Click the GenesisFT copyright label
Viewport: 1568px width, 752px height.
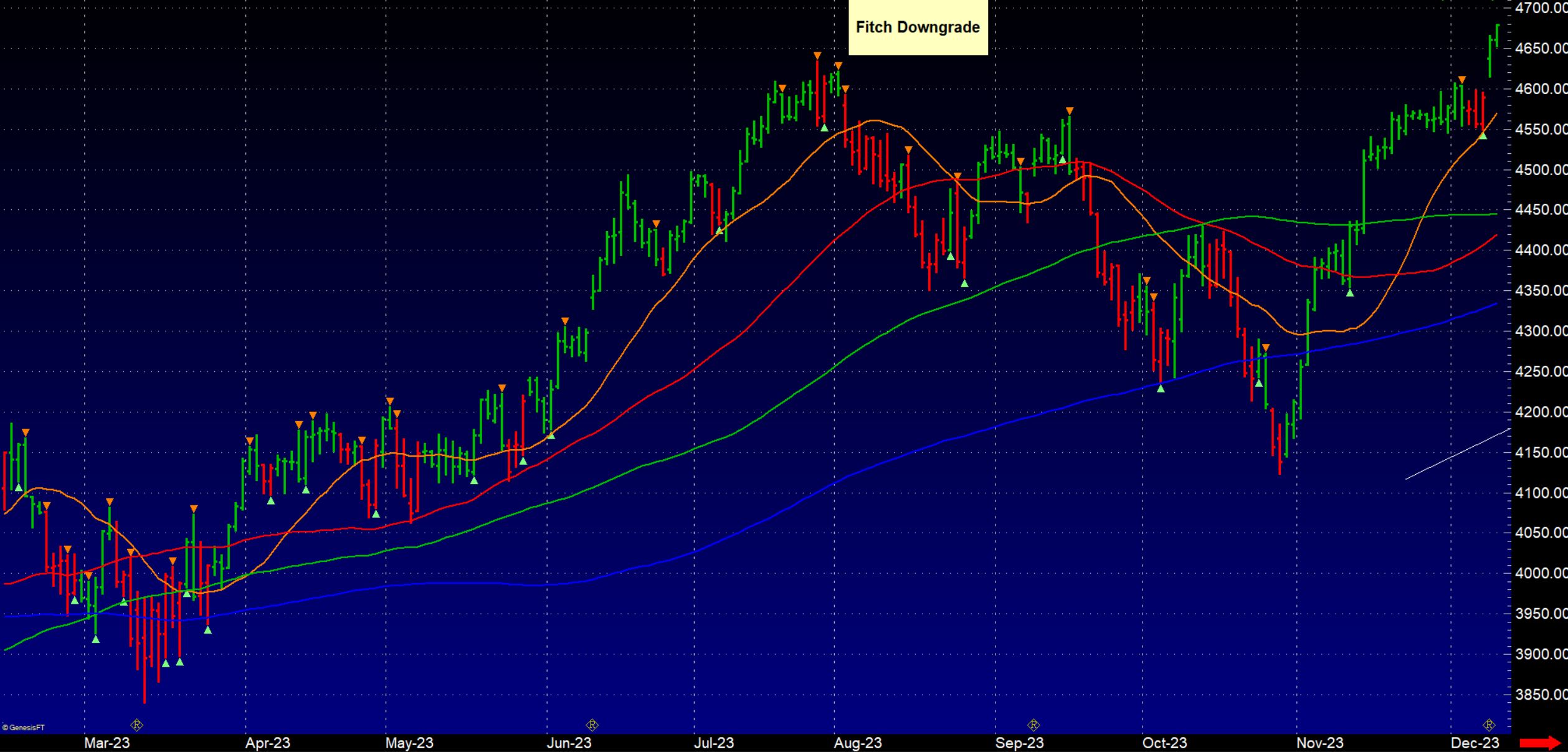click(x=25, y=727)
